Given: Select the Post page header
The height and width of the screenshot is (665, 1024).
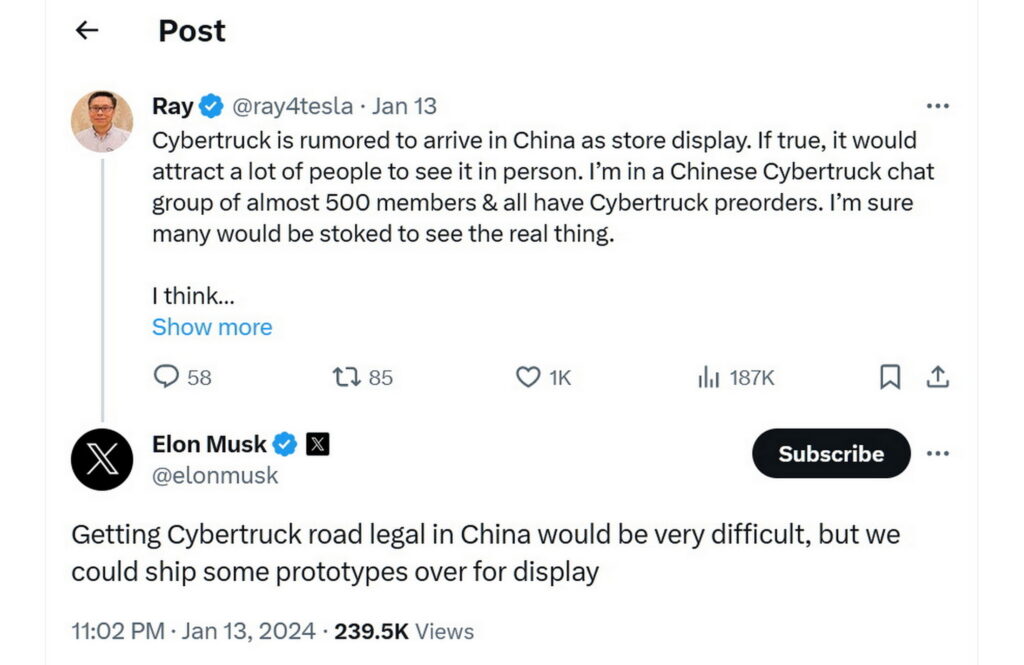Looking at the screenshot, I should point(190,31).
